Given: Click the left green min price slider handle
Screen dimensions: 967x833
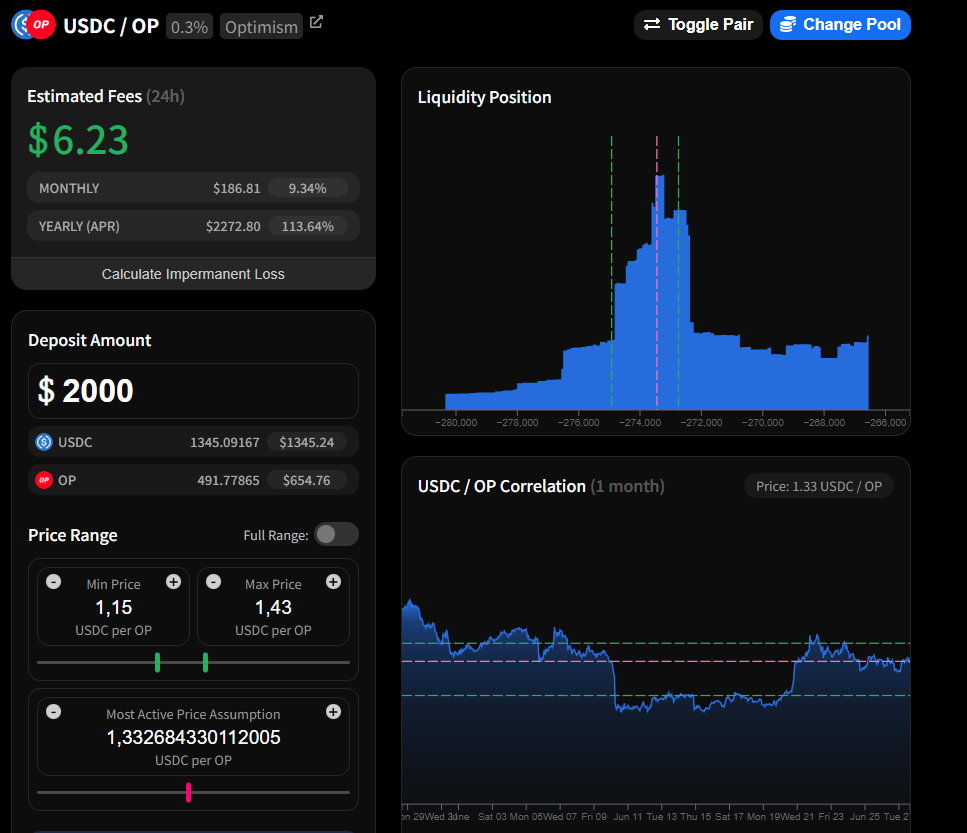Looking at the screenshot, I should [x=157, y=662].
